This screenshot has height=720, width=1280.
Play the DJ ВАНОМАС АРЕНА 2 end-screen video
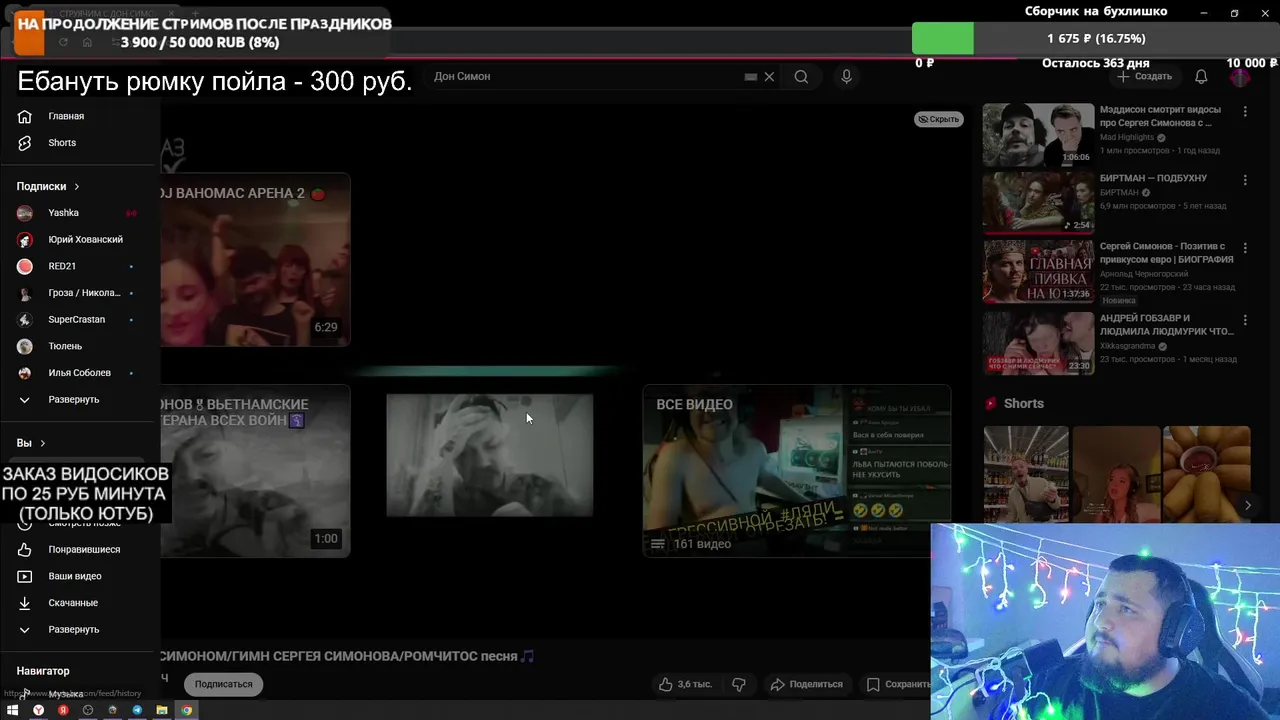pyautogui.click(x=255, y=260)
